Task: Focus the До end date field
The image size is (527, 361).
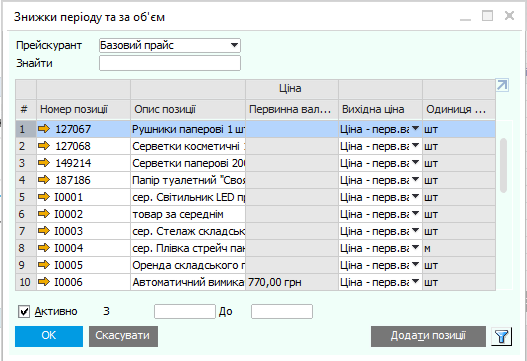Action: tap(282, 312)
